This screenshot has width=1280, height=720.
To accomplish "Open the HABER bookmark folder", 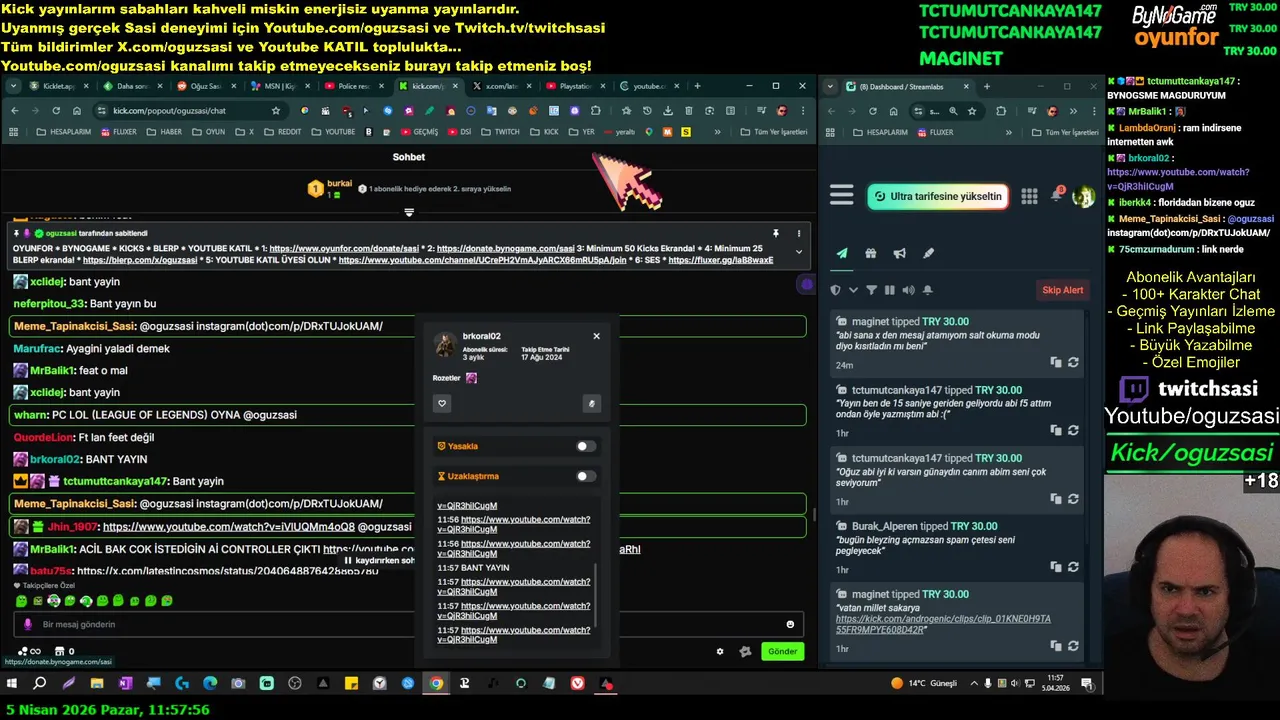I will click(164, 131).
